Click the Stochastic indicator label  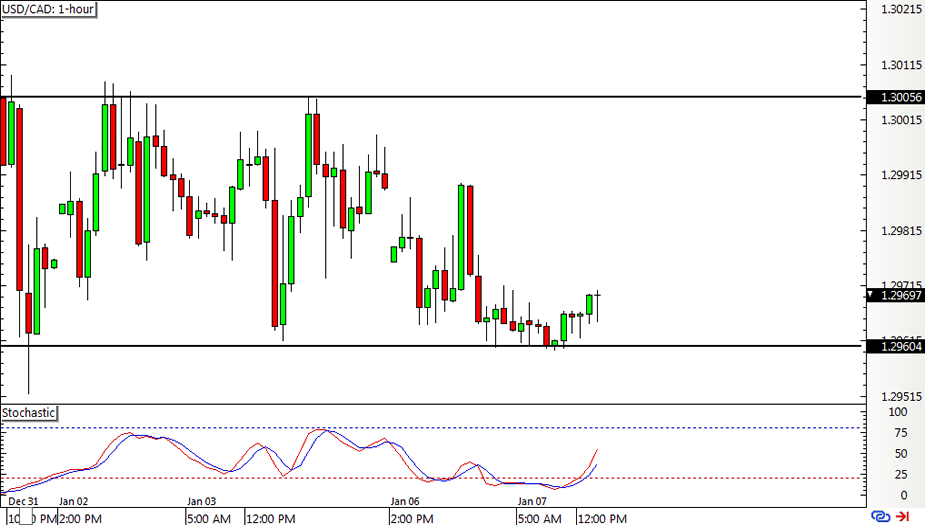pos(28,413)
